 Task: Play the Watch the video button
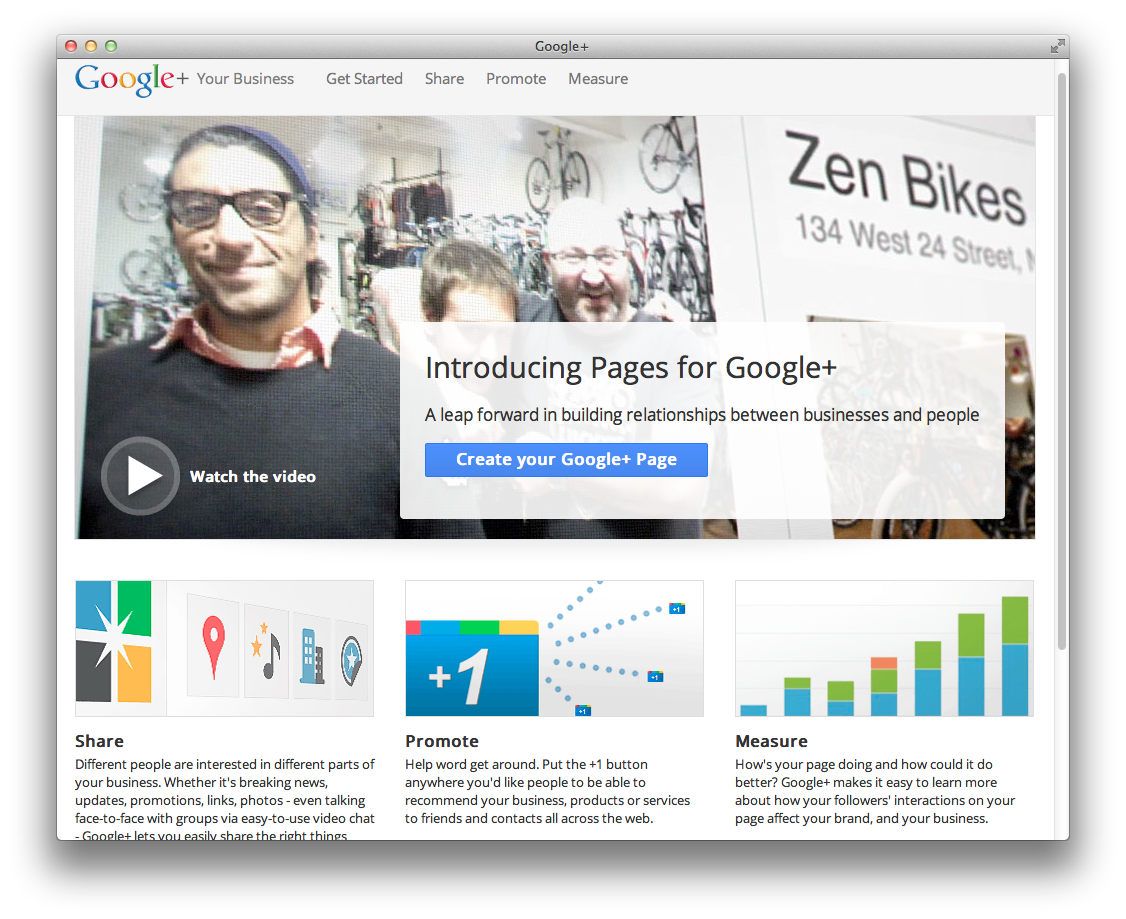coord(140,475)
